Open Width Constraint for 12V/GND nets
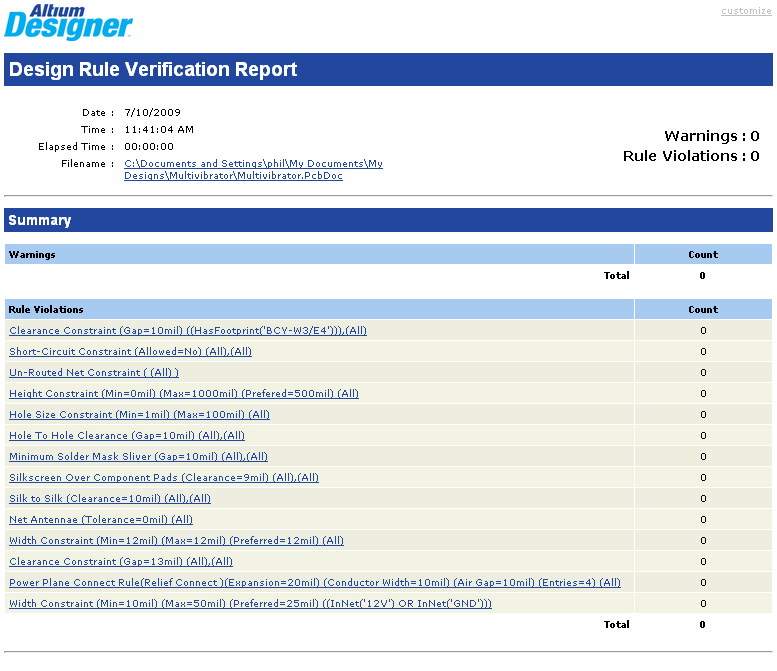The width and height of the screenshot is (777, 671). 250,603
